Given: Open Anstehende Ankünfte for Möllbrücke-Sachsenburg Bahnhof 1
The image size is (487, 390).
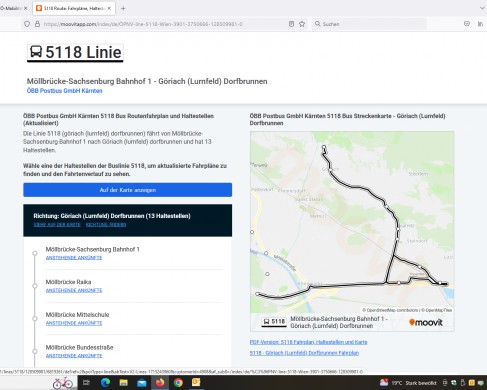Looking at the screenshot, I should (x=74, y=258).
